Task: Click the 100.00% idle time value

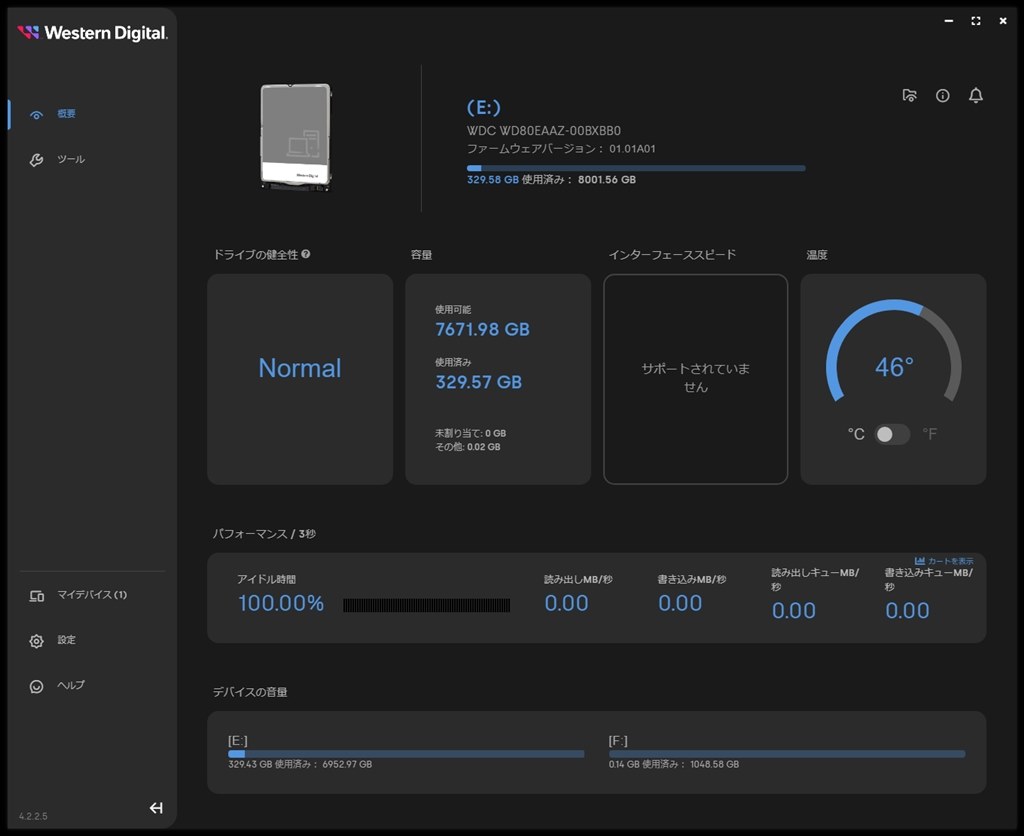Action: [281, 603]
